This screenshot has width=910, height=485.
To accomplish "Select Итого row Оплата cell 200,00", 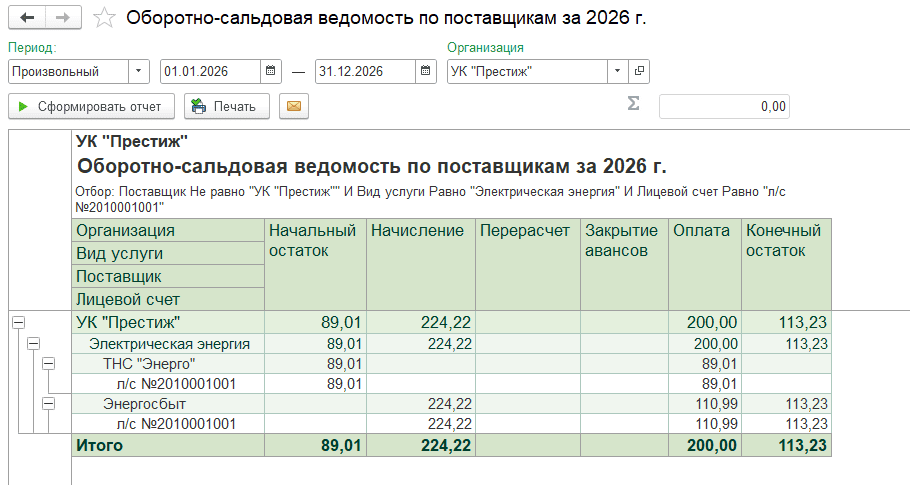I will pos(704,446).
